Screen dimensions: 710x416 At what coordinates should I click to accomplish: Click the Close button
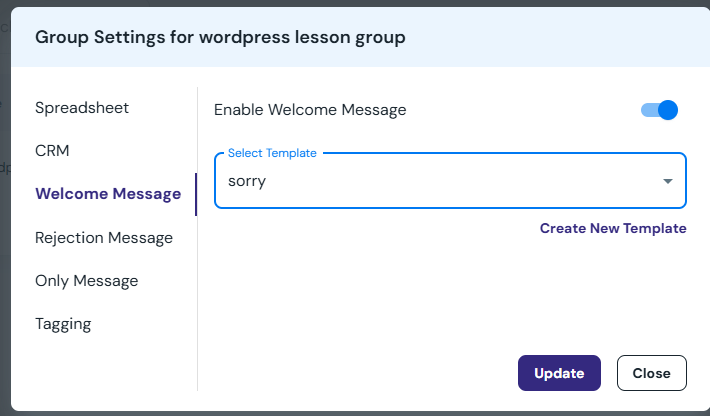click(651, 373)
